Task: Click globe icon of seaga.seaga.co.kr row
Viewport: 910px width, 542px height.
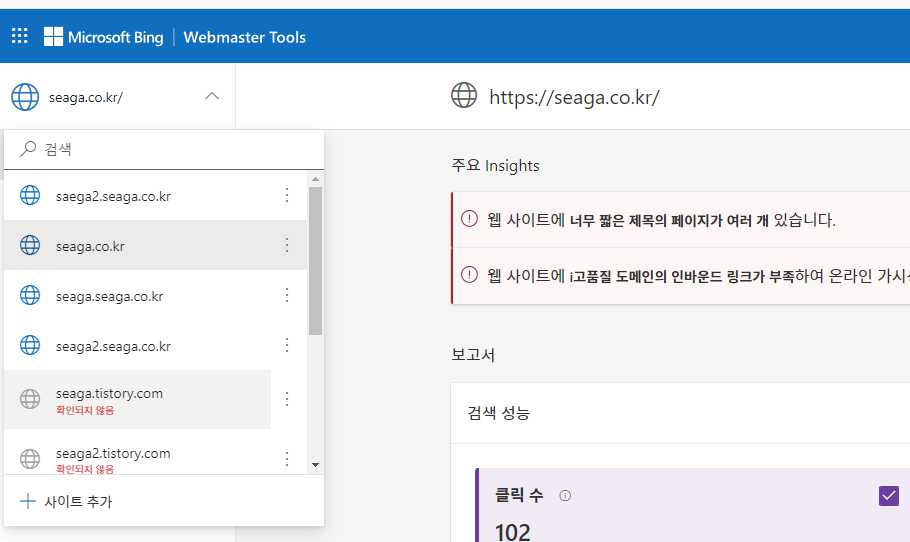Action: 30,295
